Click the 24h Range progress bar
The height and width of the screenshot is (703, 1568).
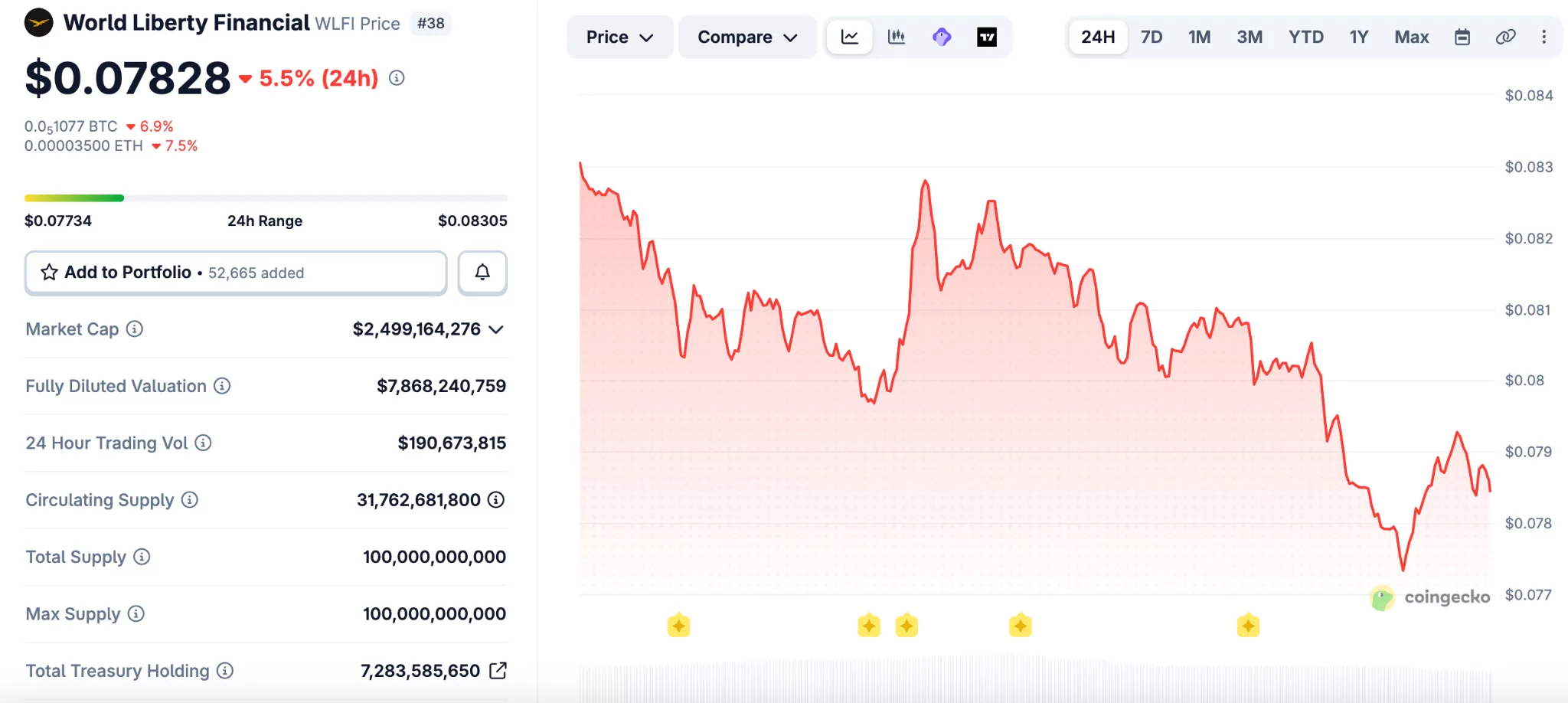[x=264, y=198]
